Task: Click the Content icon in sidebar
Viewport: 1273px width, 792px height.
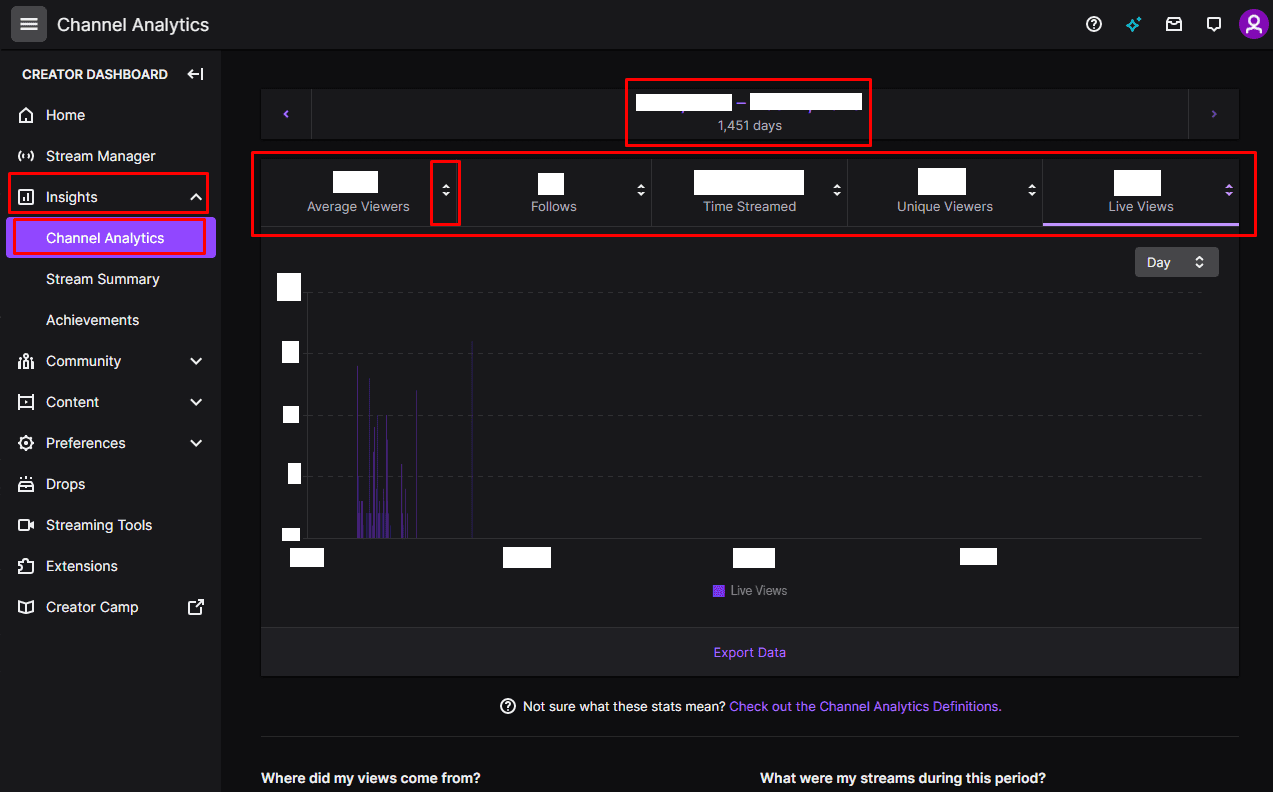Action: pos(26,402)
